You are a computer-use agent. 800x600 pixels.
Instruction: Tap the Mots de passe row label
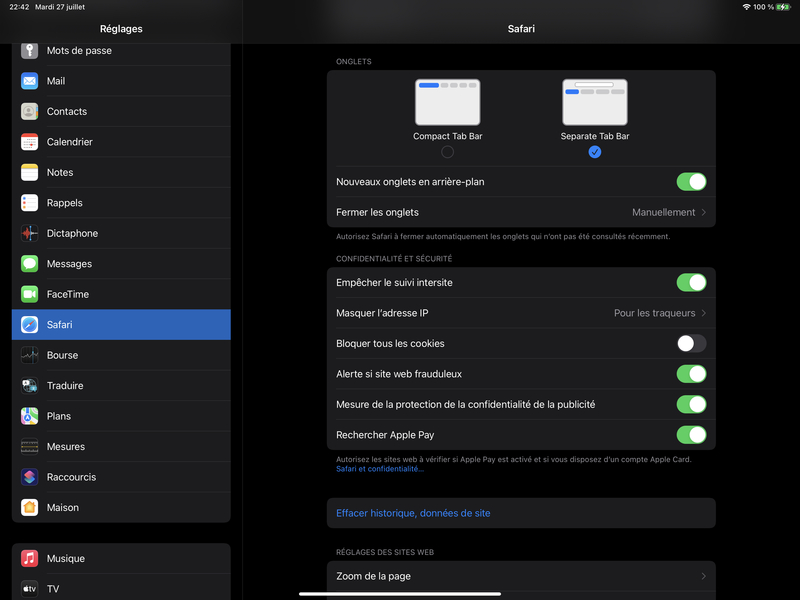pyautogui.click(x=79, y=51)
